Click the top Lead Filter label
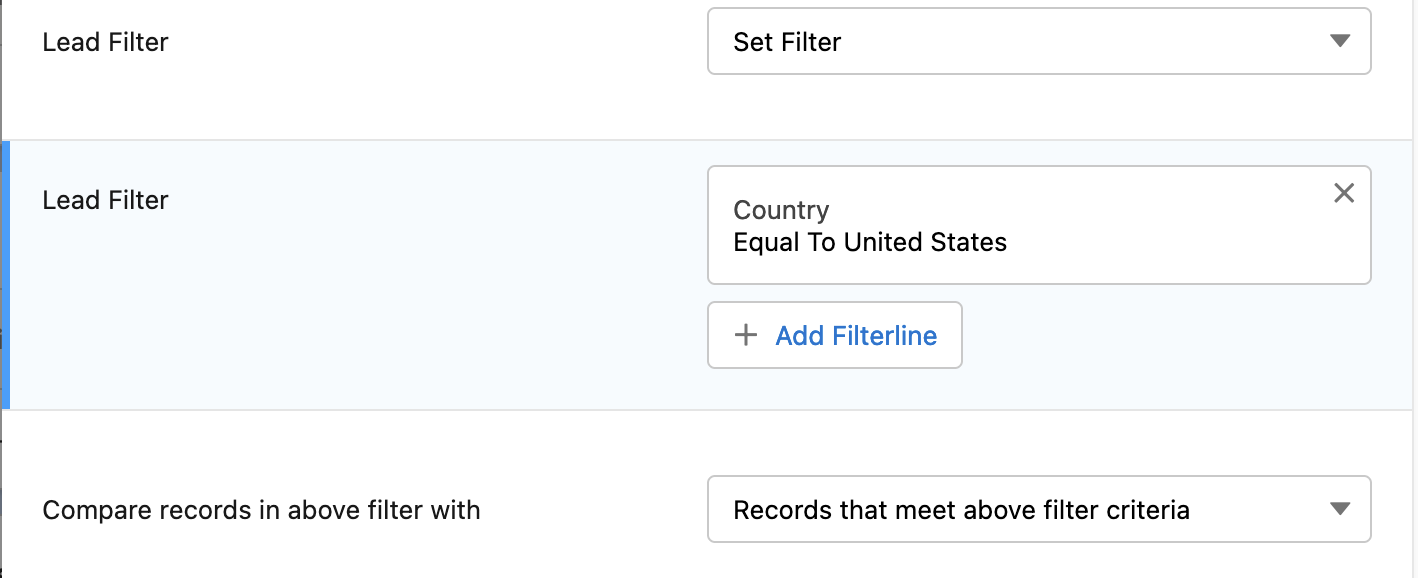Screen dimensions: 1418x578 (105, 42)
